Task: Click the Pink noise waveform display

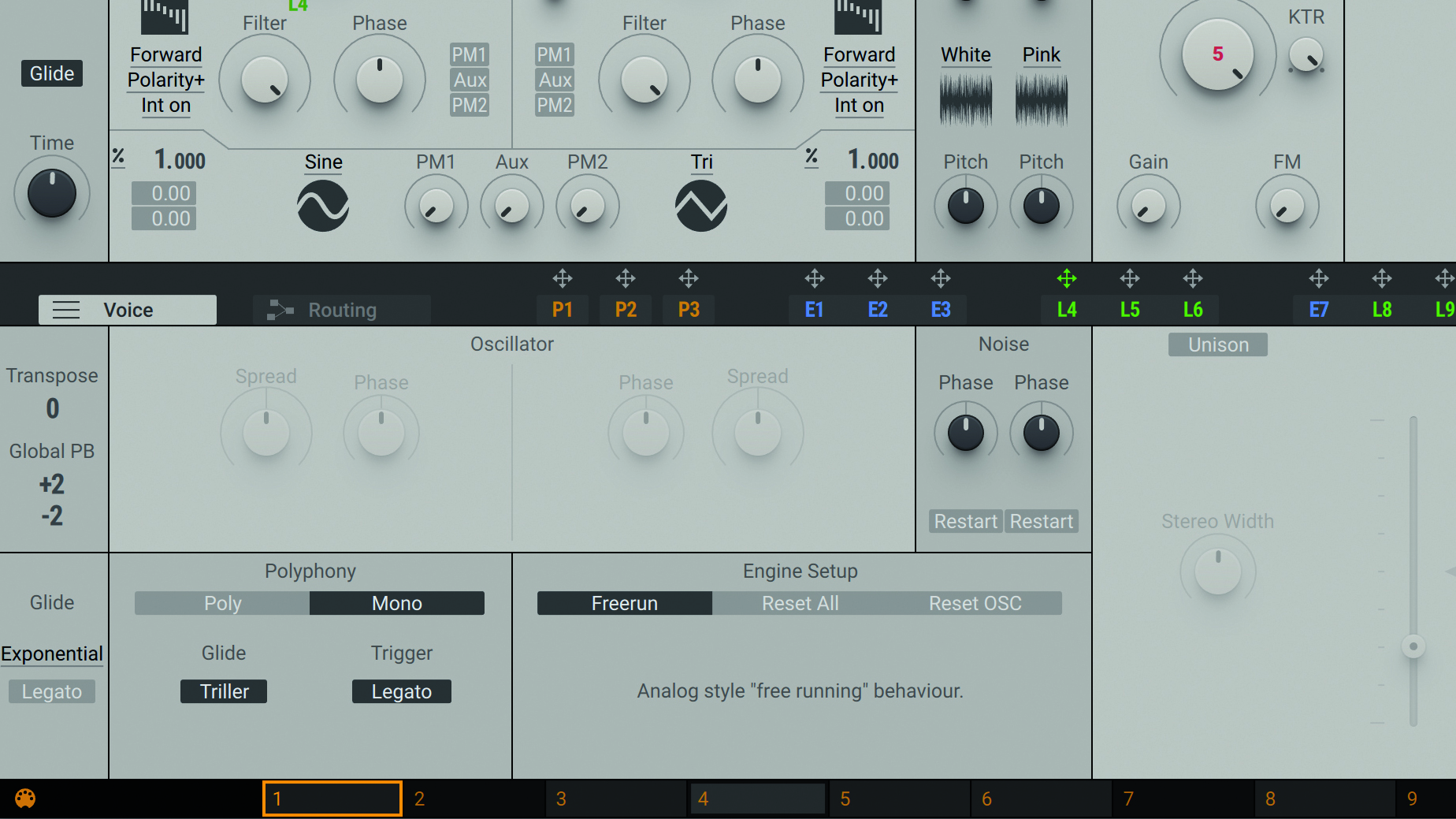Action: tap(1042, 99)
